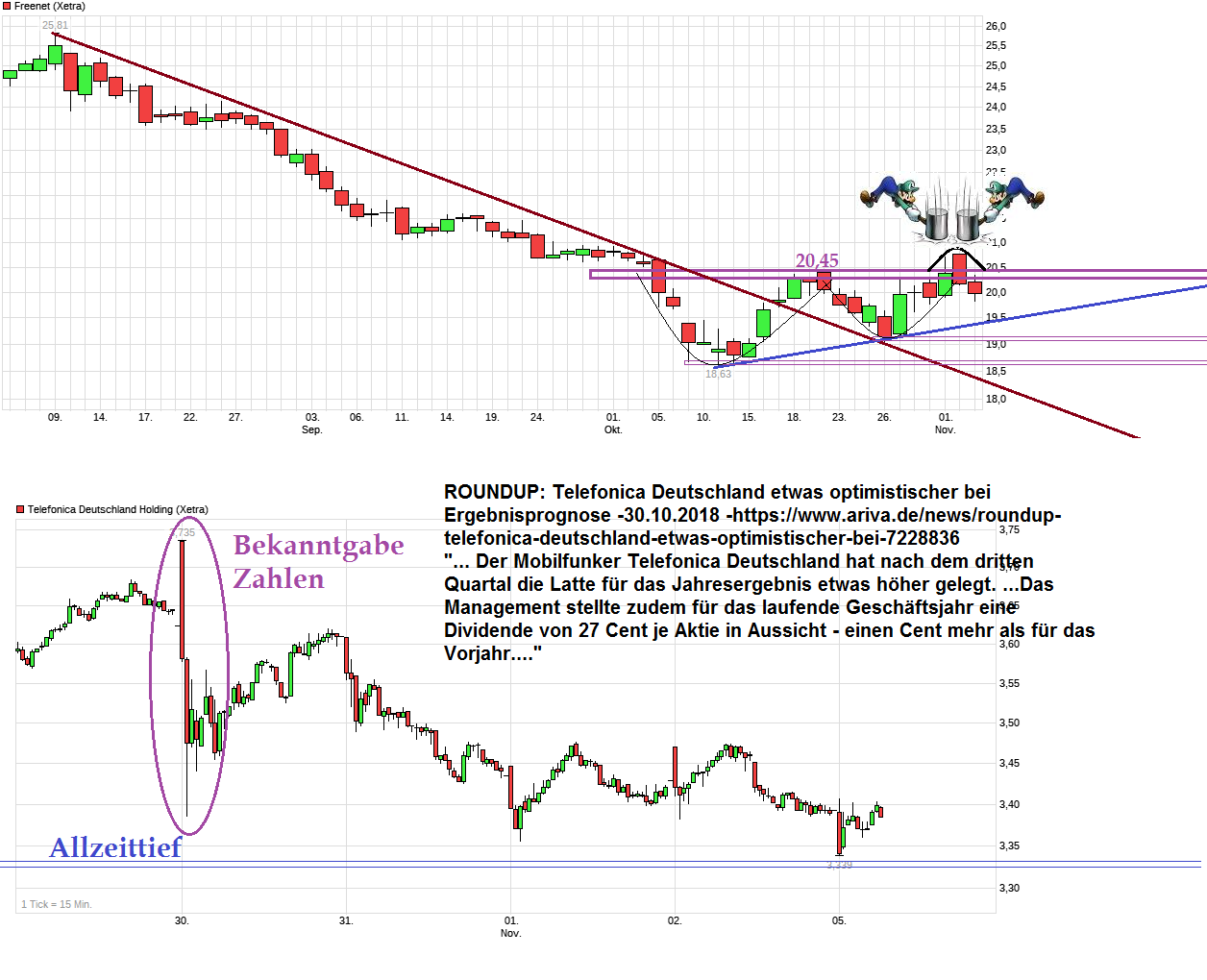
Task: Click the '09.' date label in Freenet chart
Action: point(55,417)
